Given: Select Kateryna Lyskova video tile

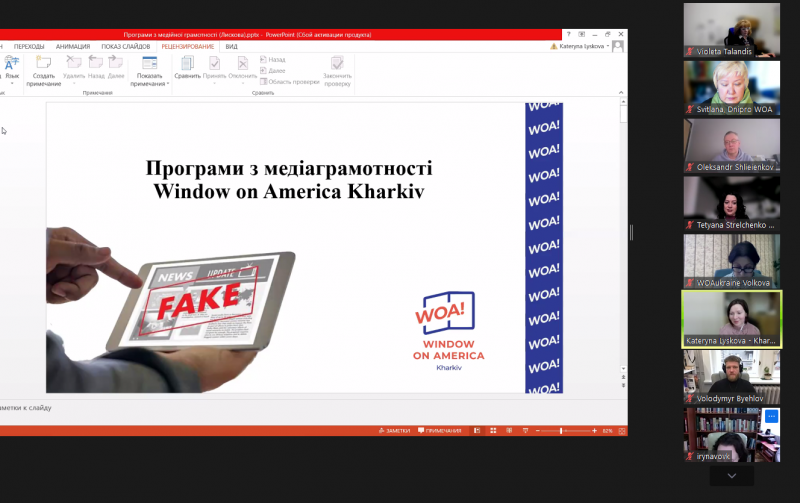Looking at the screenshot, I should 732,319.
